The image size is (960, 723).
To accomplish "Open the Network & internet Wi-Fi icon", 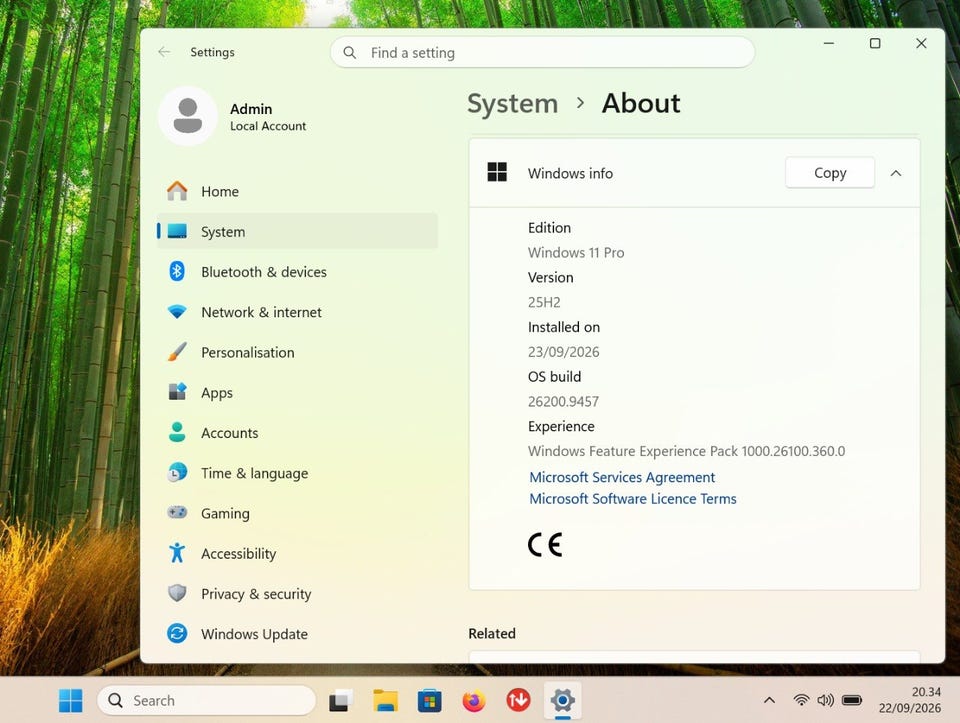I will pos(177,312).
